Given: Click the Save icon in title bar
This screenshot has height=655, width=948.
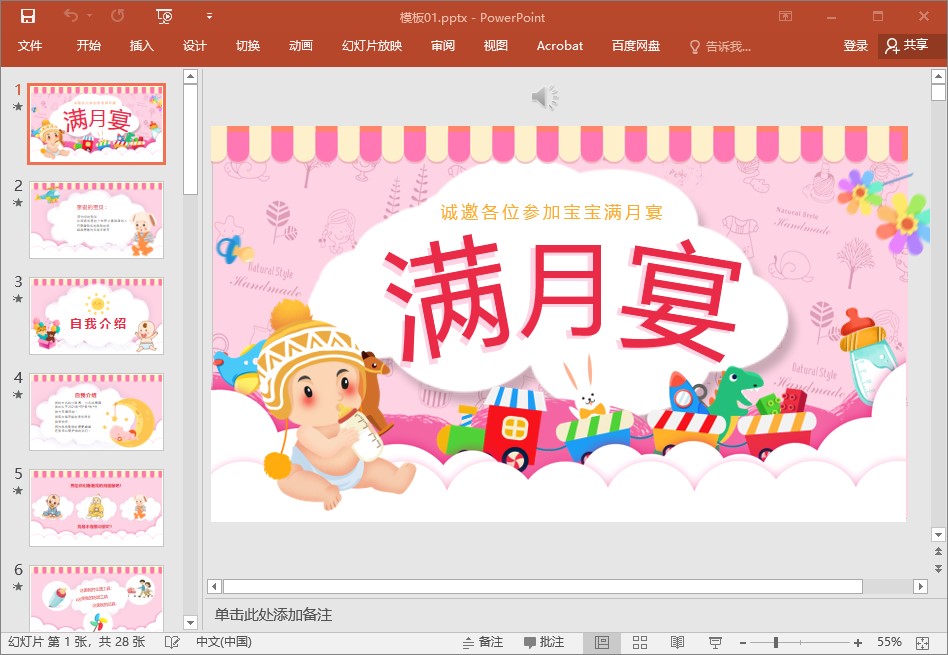Looking at the screenshot, I should click(28, 16).
